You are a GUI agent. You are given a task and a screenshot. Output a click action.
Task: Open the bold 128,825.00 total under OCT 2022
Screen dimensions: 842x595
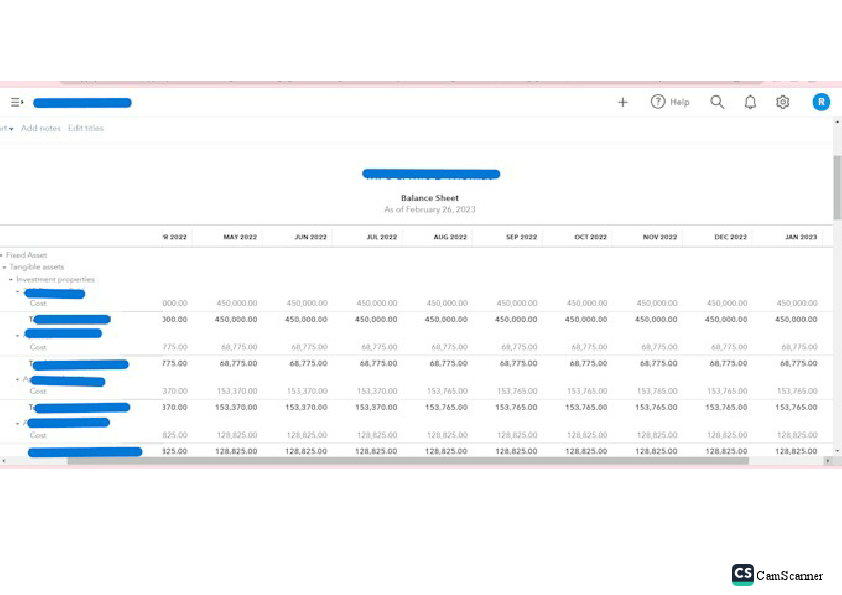point(586,452)
